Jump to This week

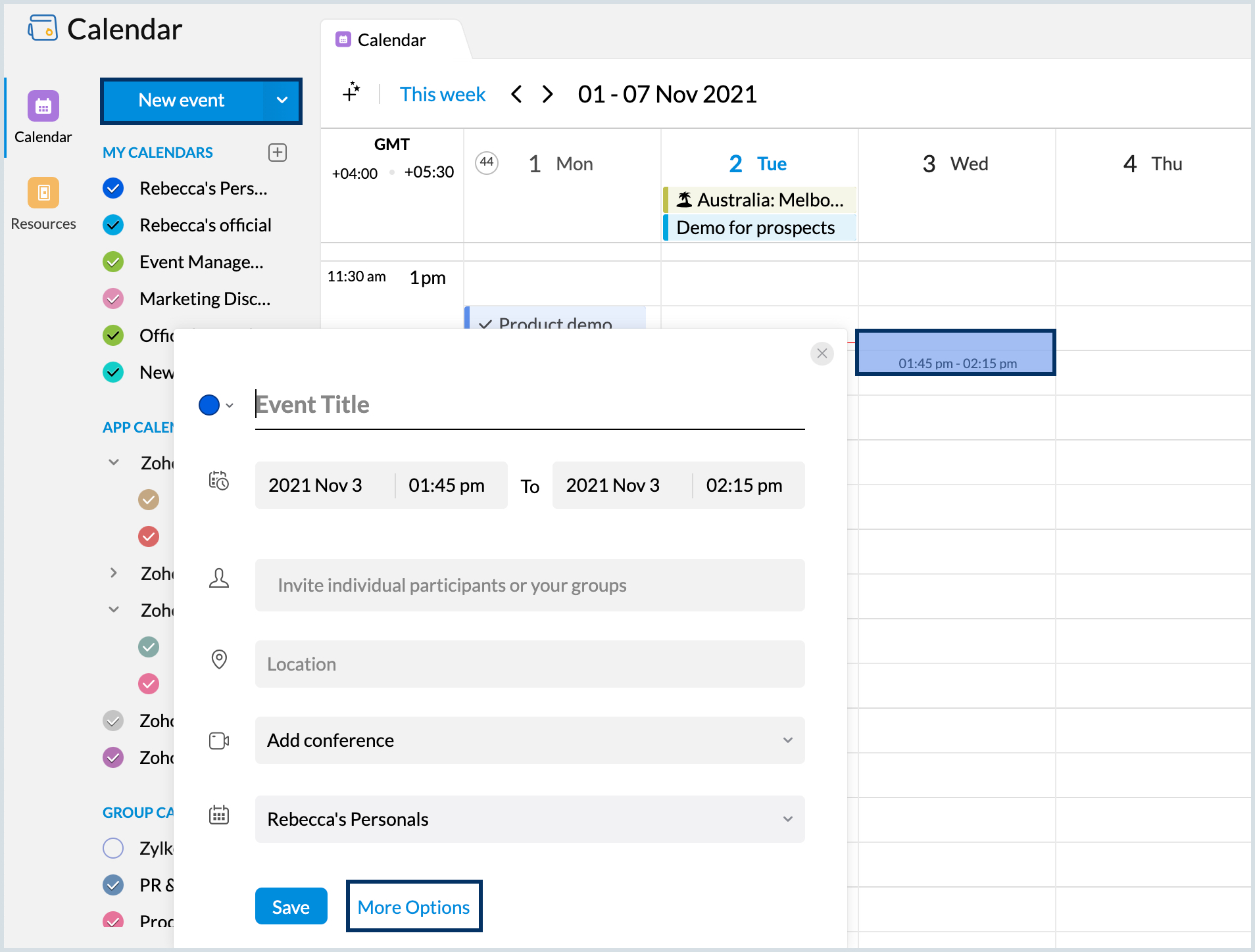(x=443, y=95)
